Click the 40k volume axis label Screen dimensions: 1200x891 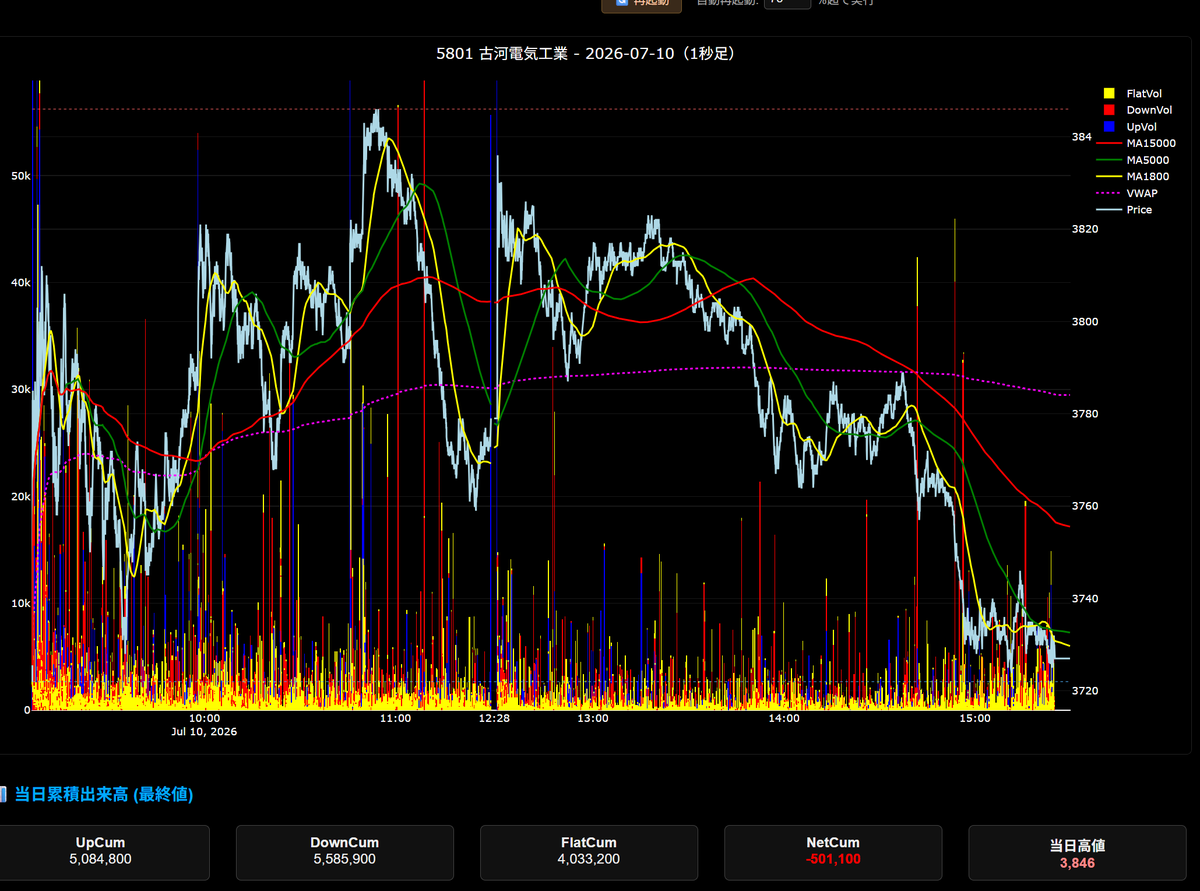pos(20,283)
